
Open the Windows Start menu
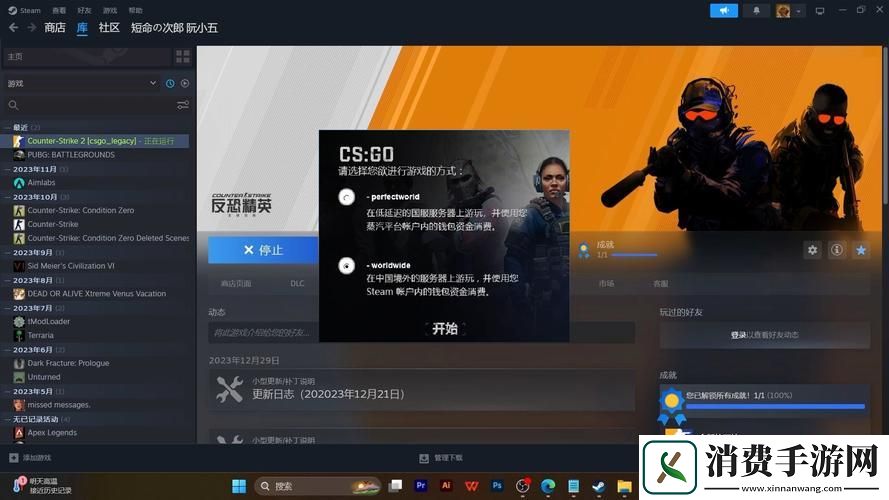pos(239,486)
